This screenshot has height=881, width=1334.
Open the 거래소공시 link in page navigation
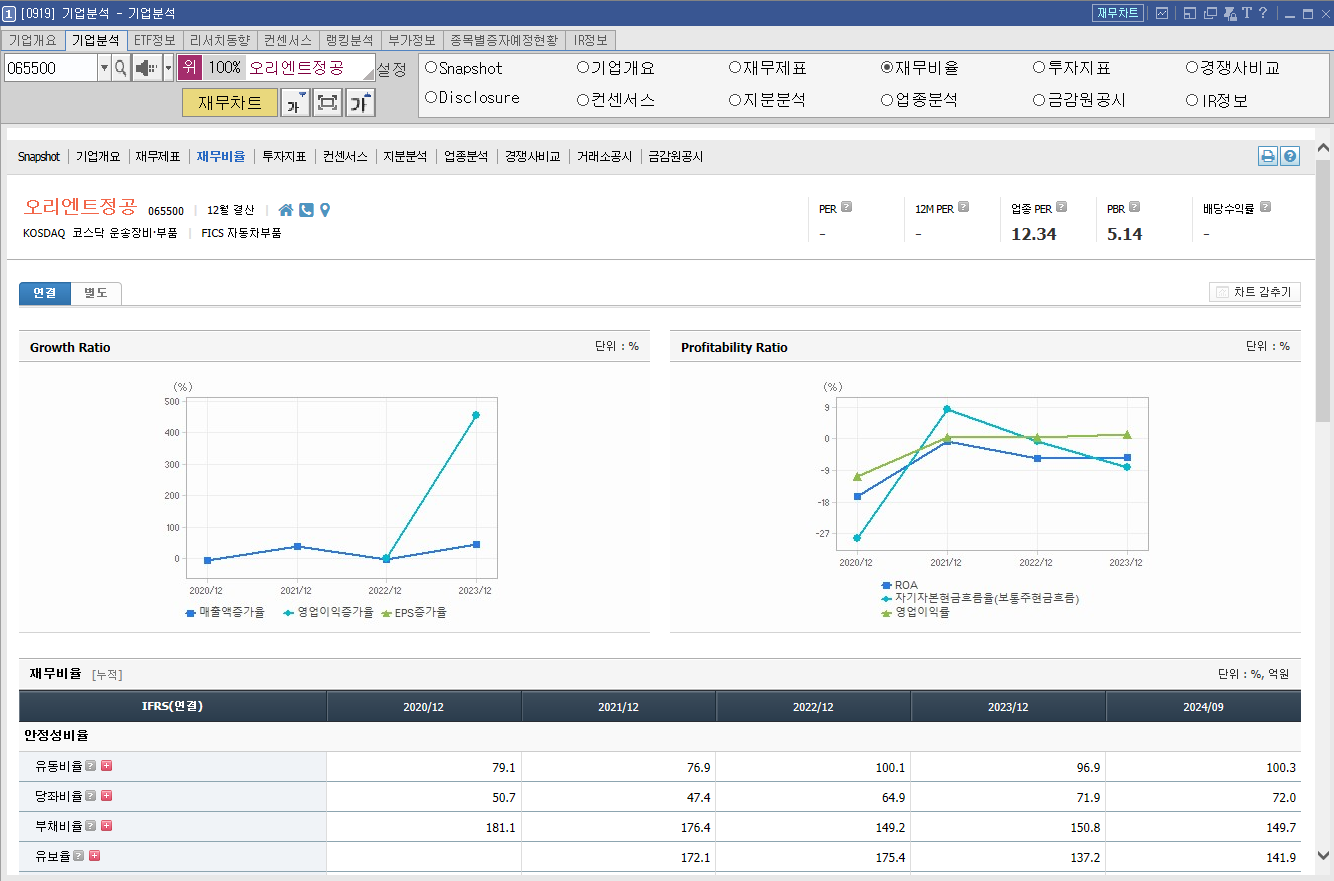pyautogui.click(x=604, y=157)
